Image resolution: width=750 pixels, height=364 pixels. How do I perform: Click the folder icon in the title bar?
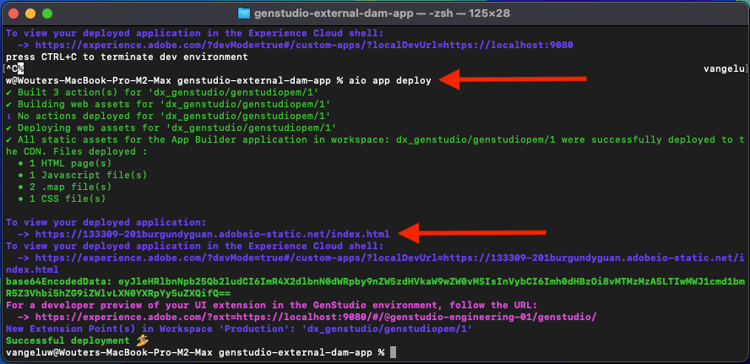[244, 13]
